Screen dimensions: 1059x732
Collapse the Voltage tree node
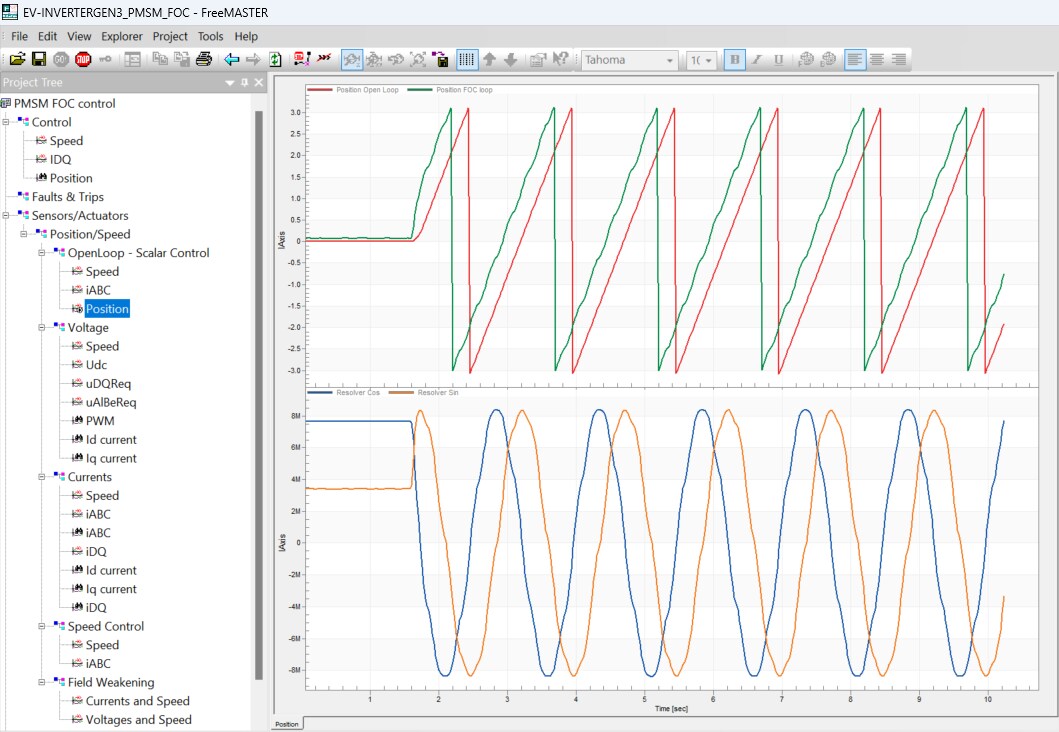(42, 328)
